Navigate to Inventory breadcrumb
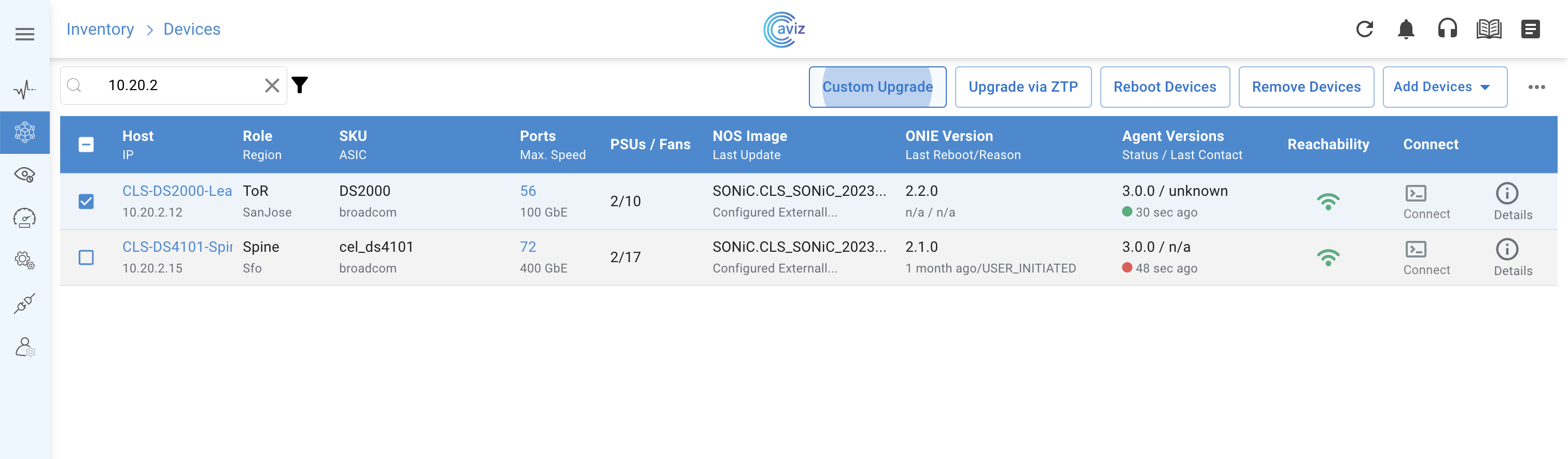Viewport: 1568px width, 459px height. click(x=100, y=29)
